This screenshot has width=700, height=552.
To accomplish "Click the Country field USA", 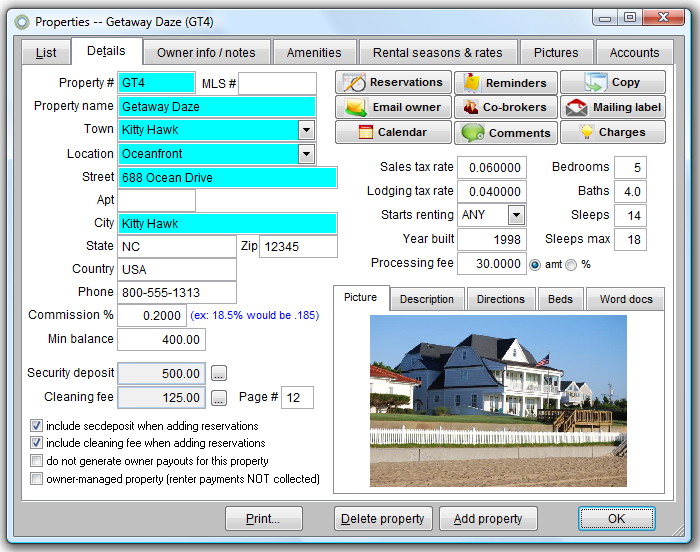I will tap(177, 270).
